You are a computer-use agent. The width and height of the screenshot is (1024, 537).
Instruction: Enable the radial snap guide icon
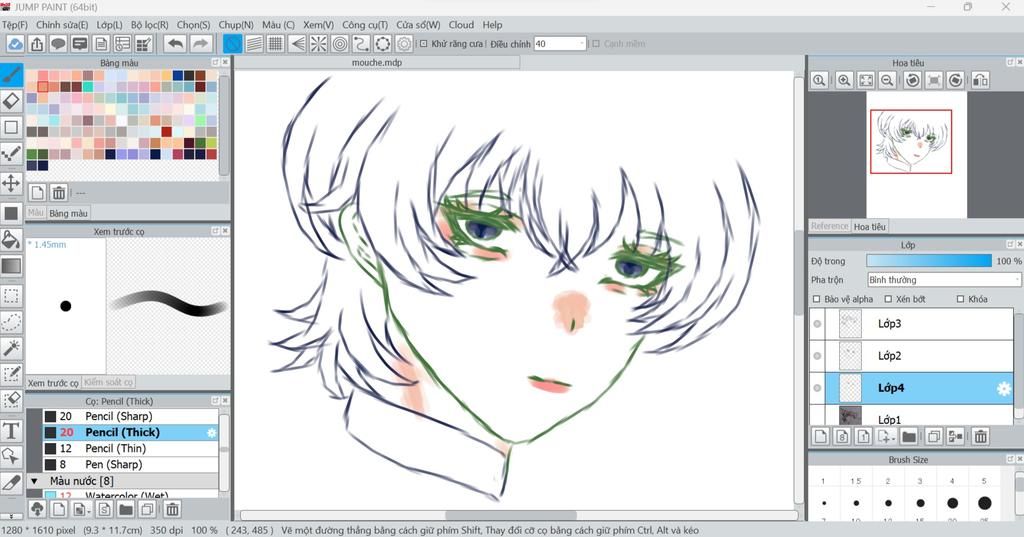[x=319, y=44]
